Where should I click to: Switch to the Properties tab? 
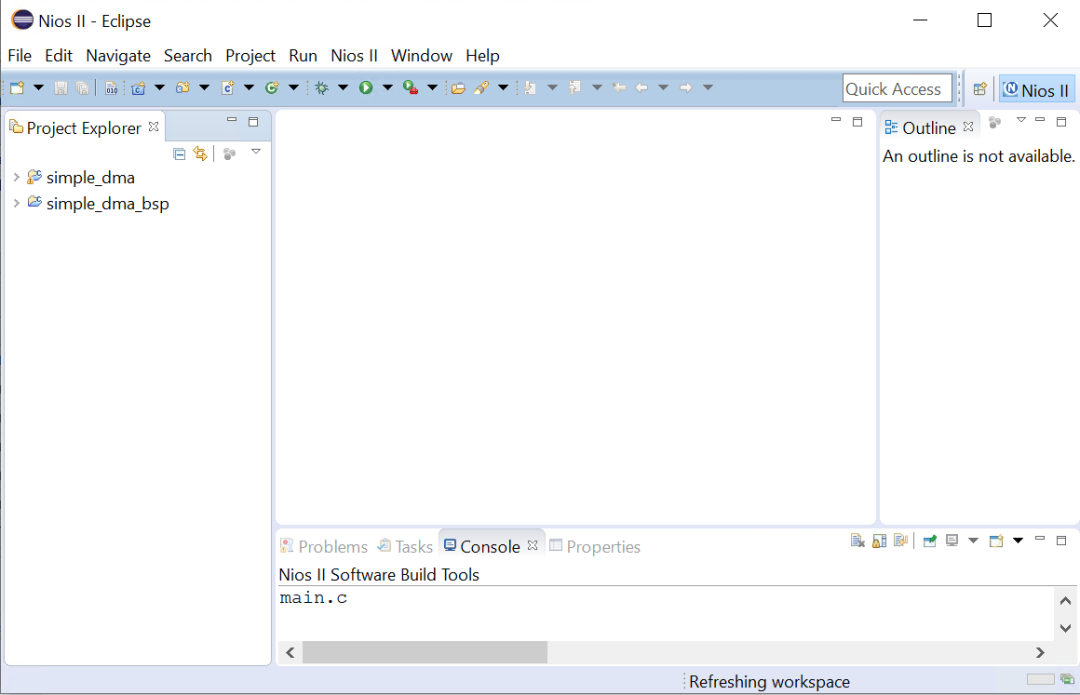tap(594, 547)
